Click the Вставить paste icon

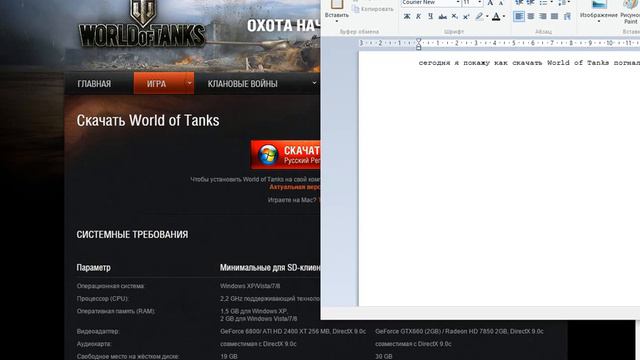(x=337, y=4)
